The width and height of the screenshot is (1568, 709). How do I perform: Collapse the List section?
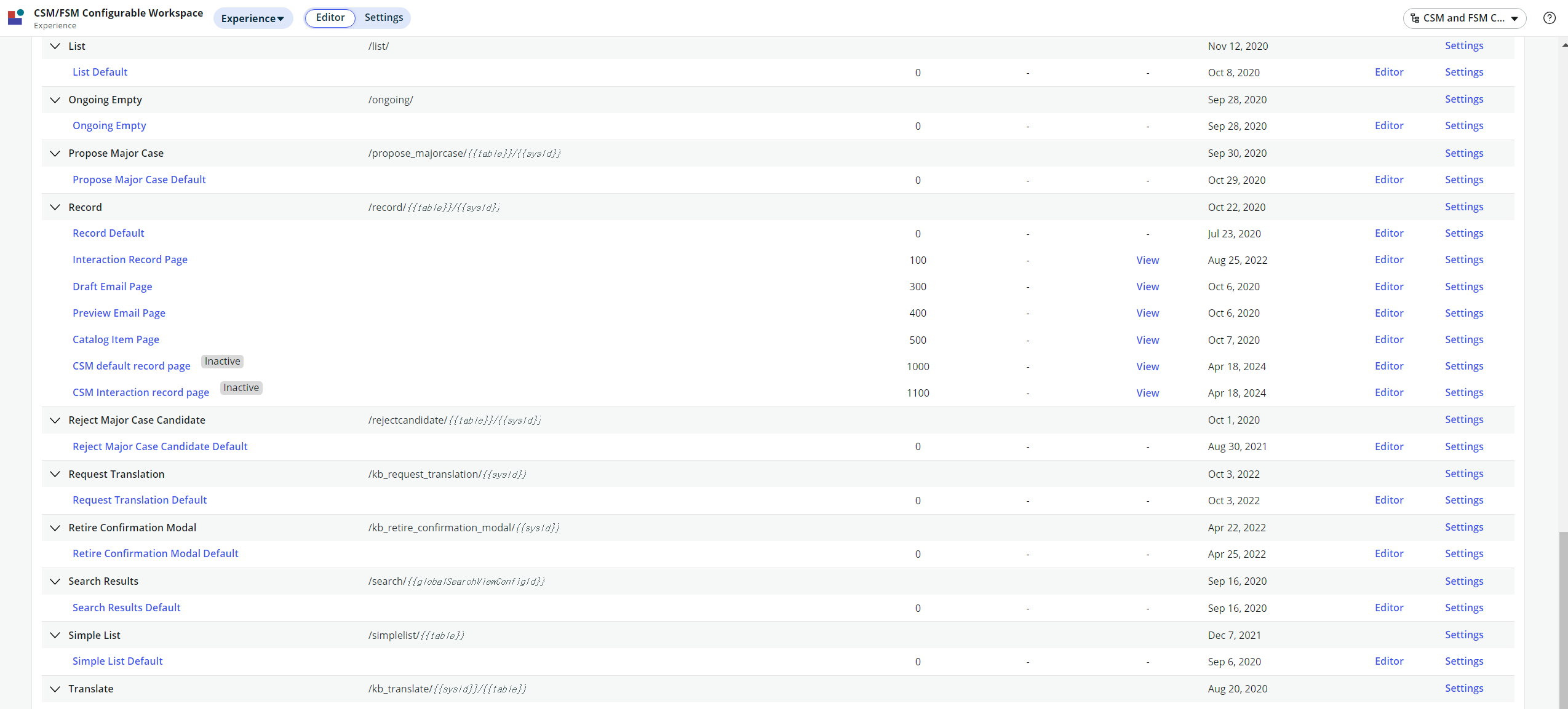point(55,46)
